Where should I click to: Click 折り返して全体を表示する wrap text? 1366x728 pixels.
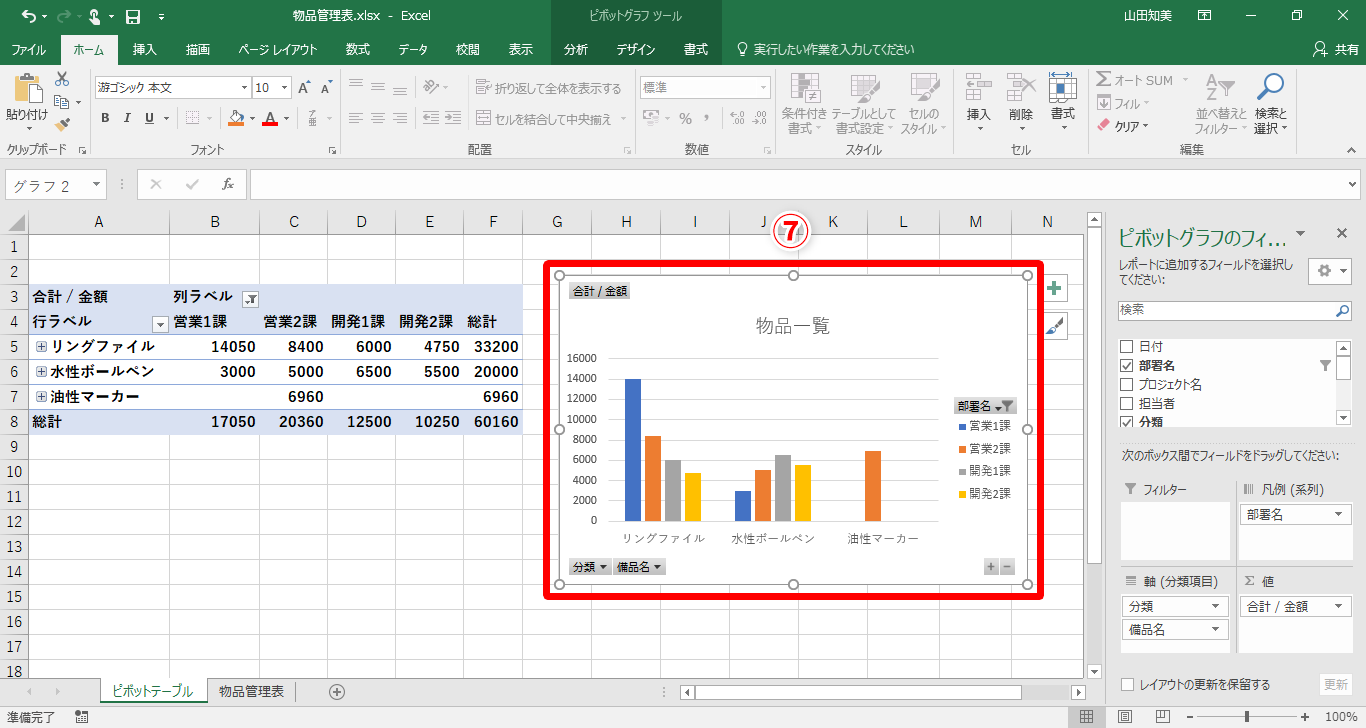[548, 88]
